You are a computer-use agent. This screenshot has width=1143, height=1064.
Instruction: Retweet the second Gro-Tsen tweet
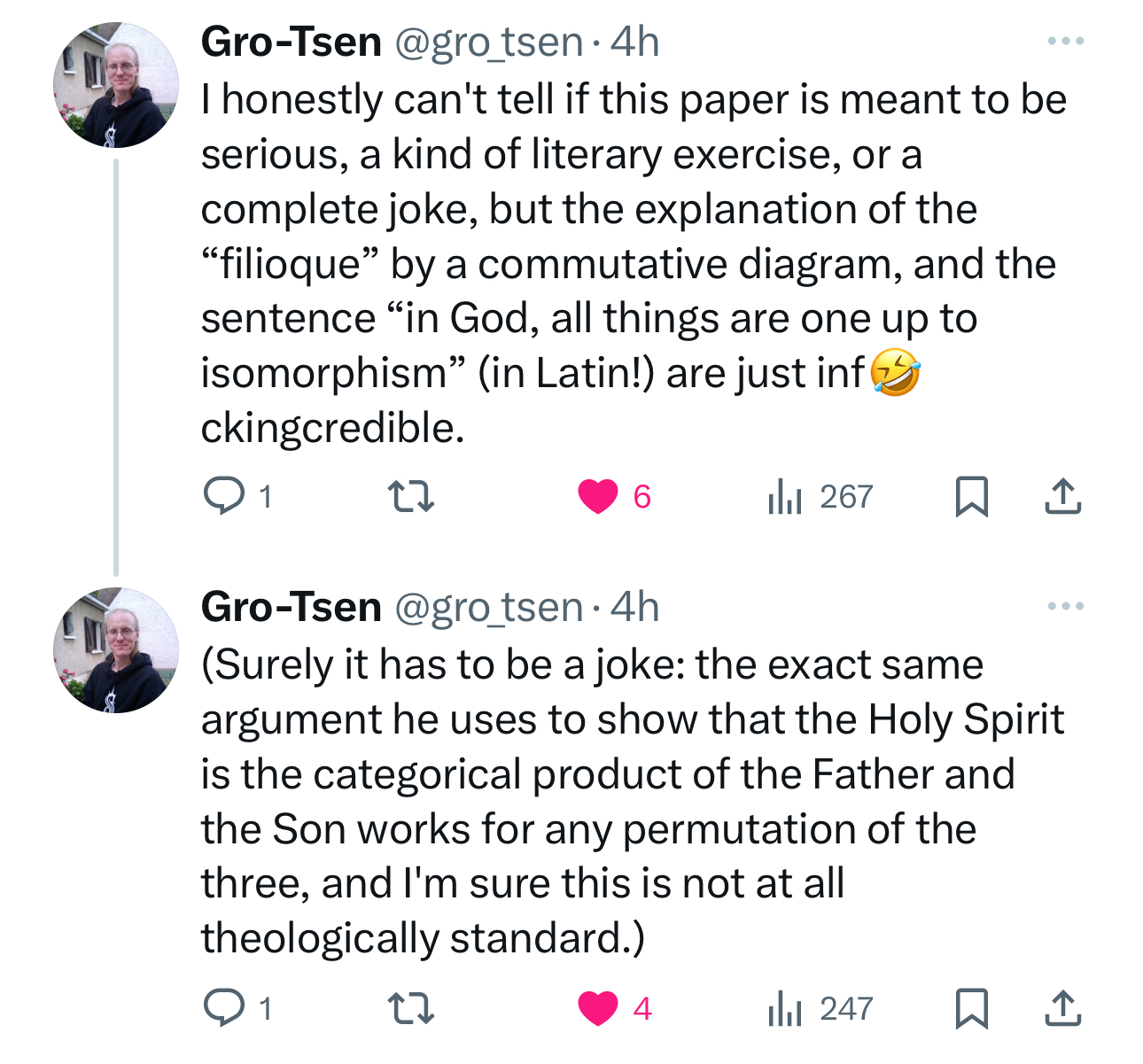tap(412, 1008)
